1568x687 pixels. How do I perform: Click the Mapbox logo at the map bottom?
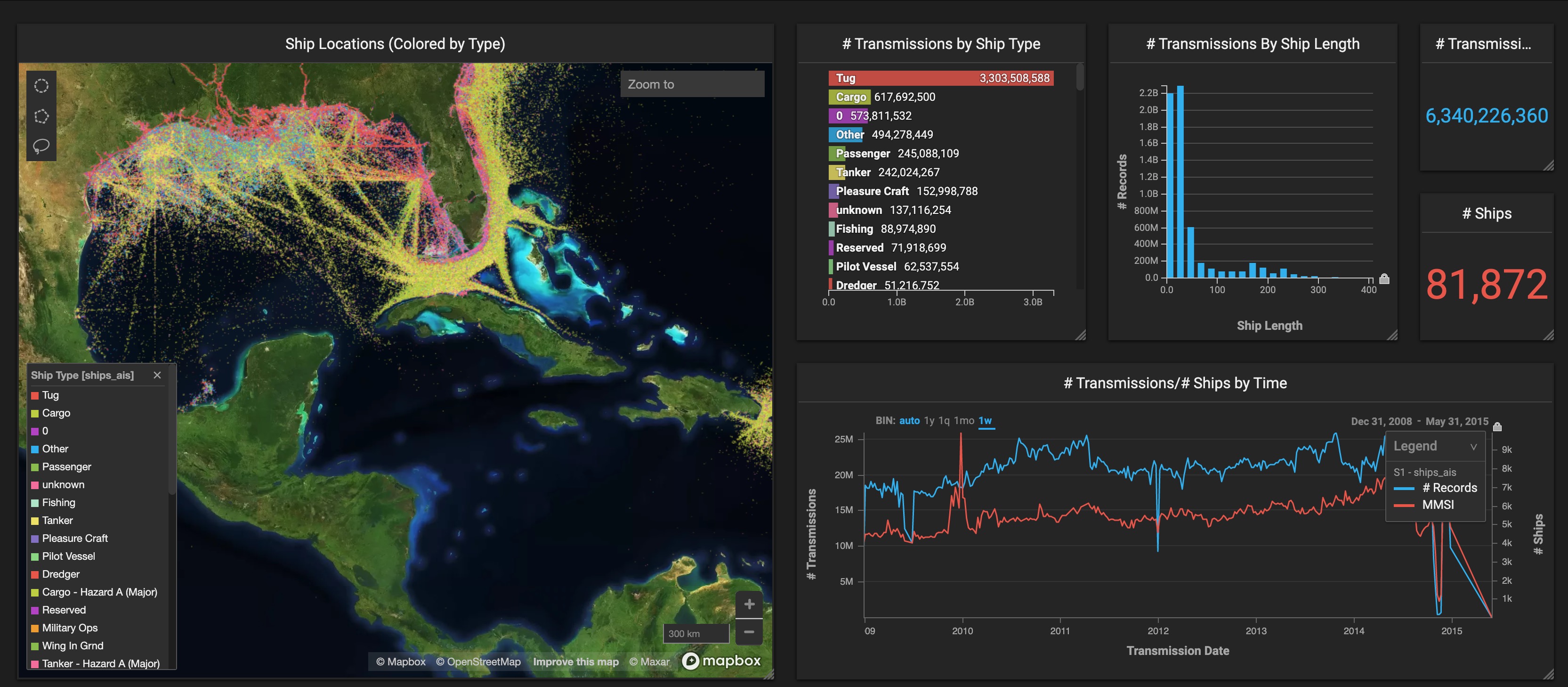(x=721, y=661)
